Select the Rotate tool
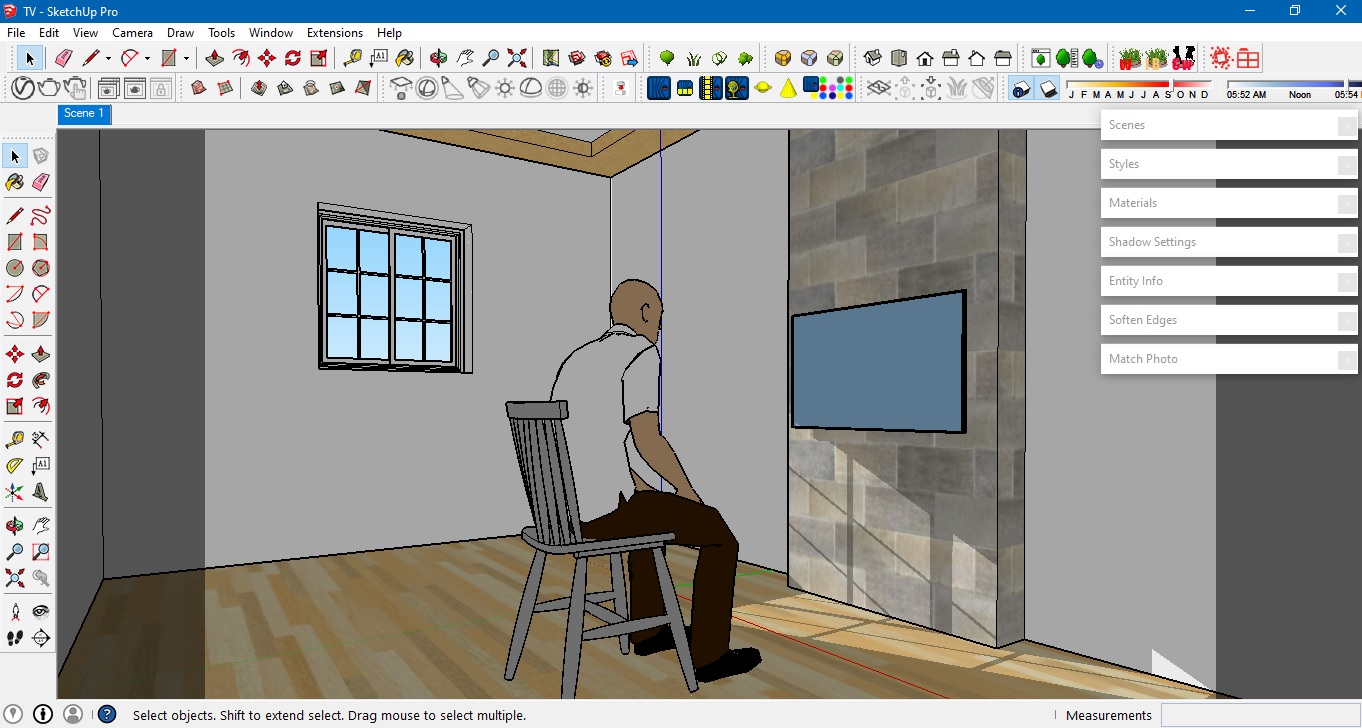The width and height of the screenshot is (1362, 728). [x=290, y=58]
